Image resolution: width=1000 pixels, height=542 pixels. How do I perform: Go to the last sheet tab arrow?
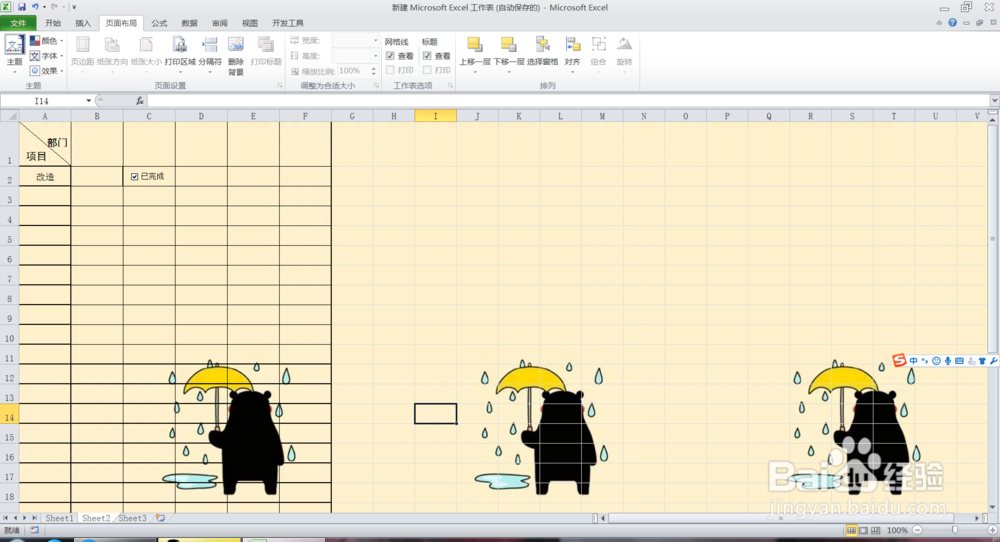click(x=34, y=518)
